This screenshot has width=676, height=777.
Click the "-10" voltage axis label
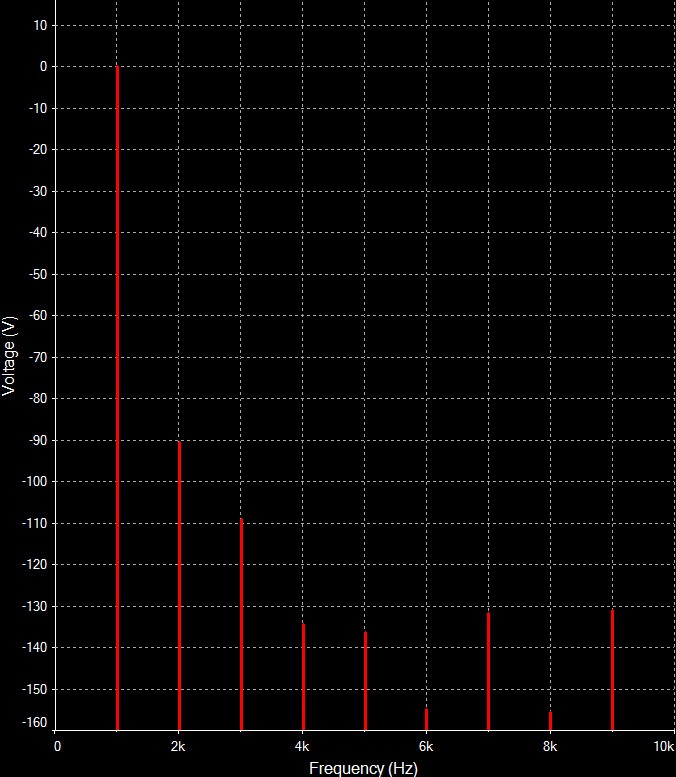tap(38, 108)
